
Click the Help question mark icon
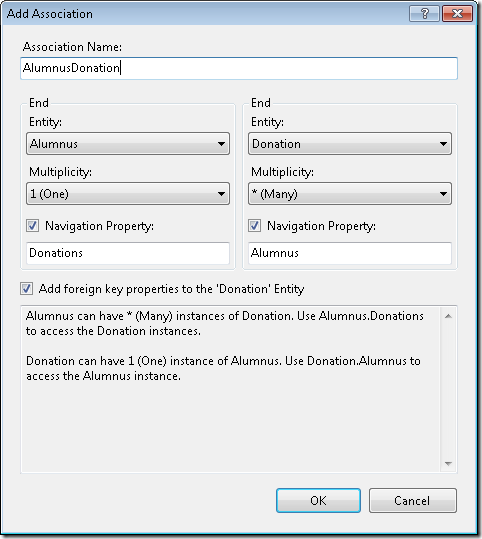pyautogui.click(x=424, y=14)
